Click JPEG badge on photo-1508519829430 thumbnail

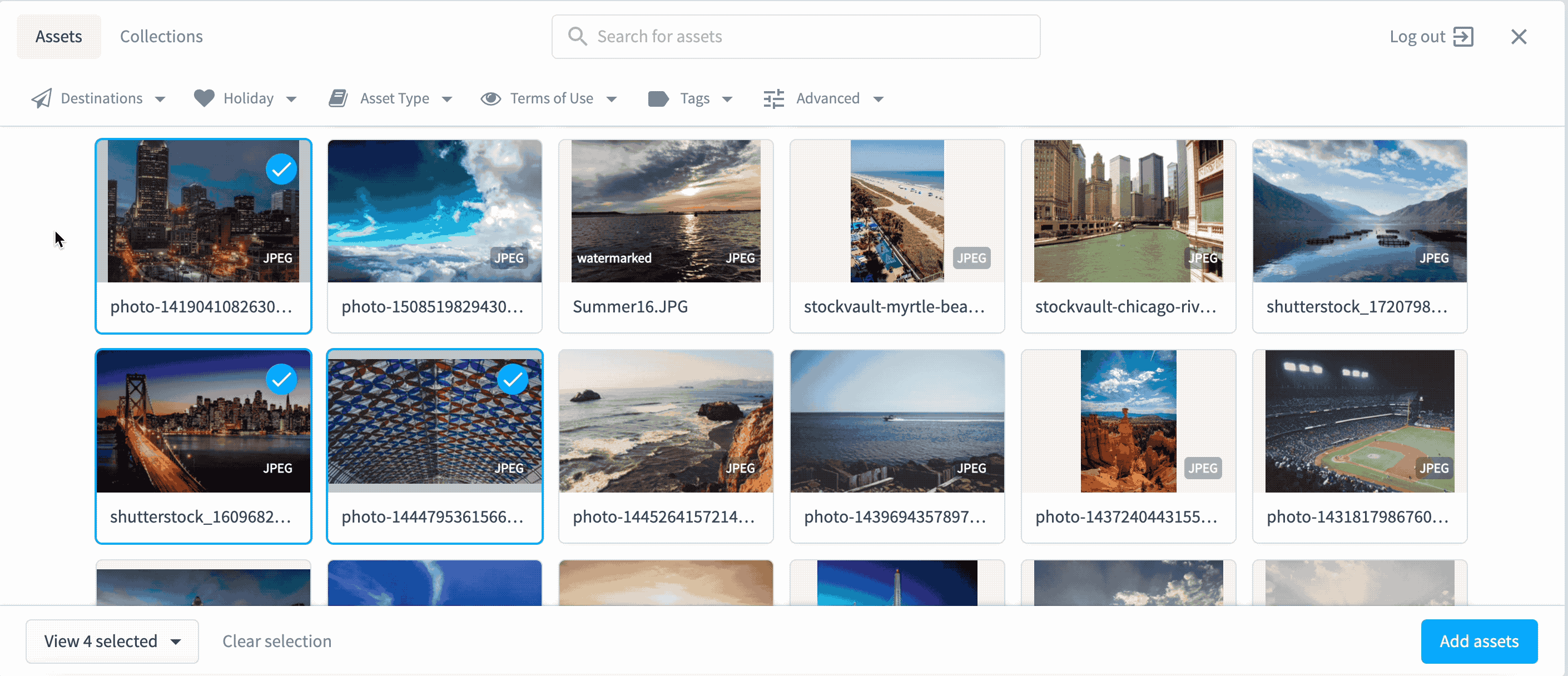coord(508,258)
